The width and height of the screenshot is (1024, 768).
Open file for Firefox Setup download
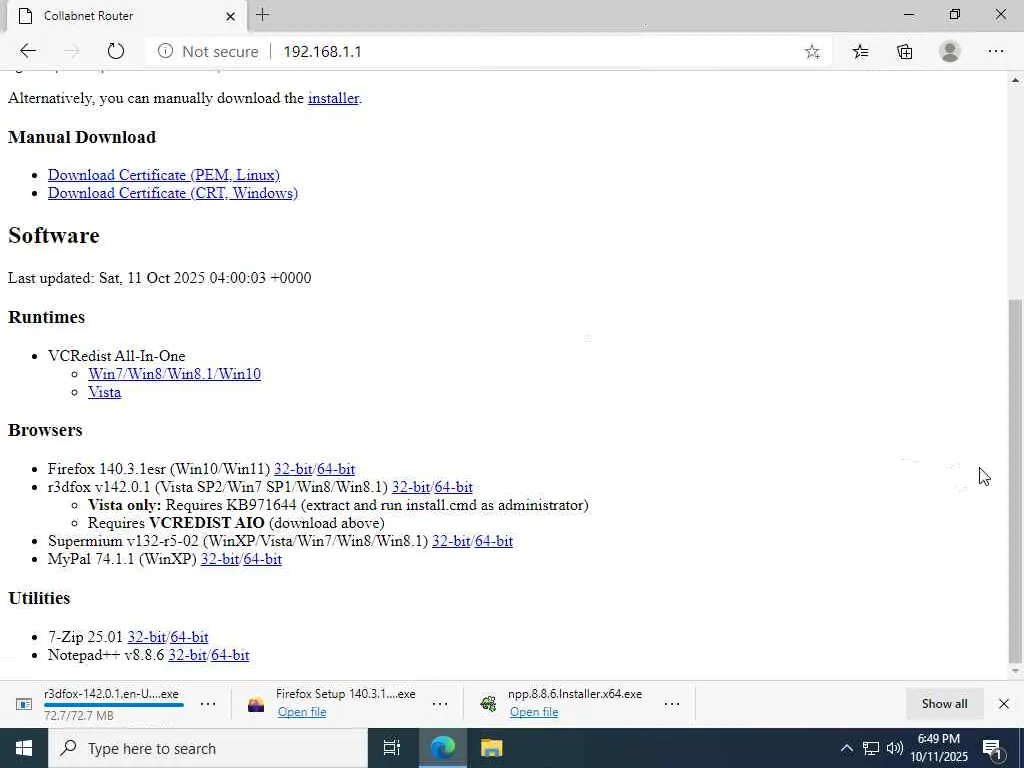click(302, 712)
